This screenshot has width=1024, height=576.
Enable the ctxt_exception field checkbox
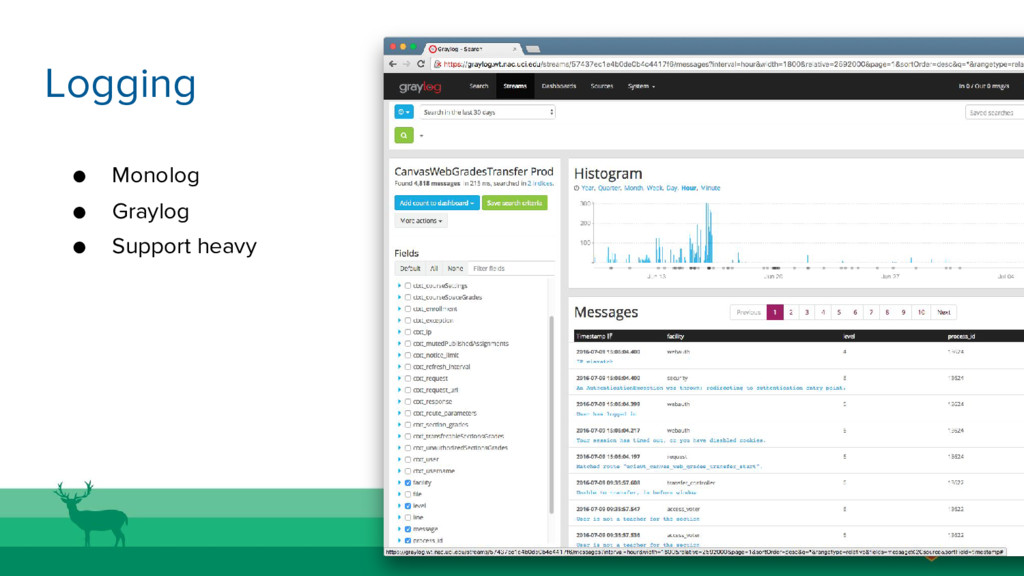(x=408, y=321)
